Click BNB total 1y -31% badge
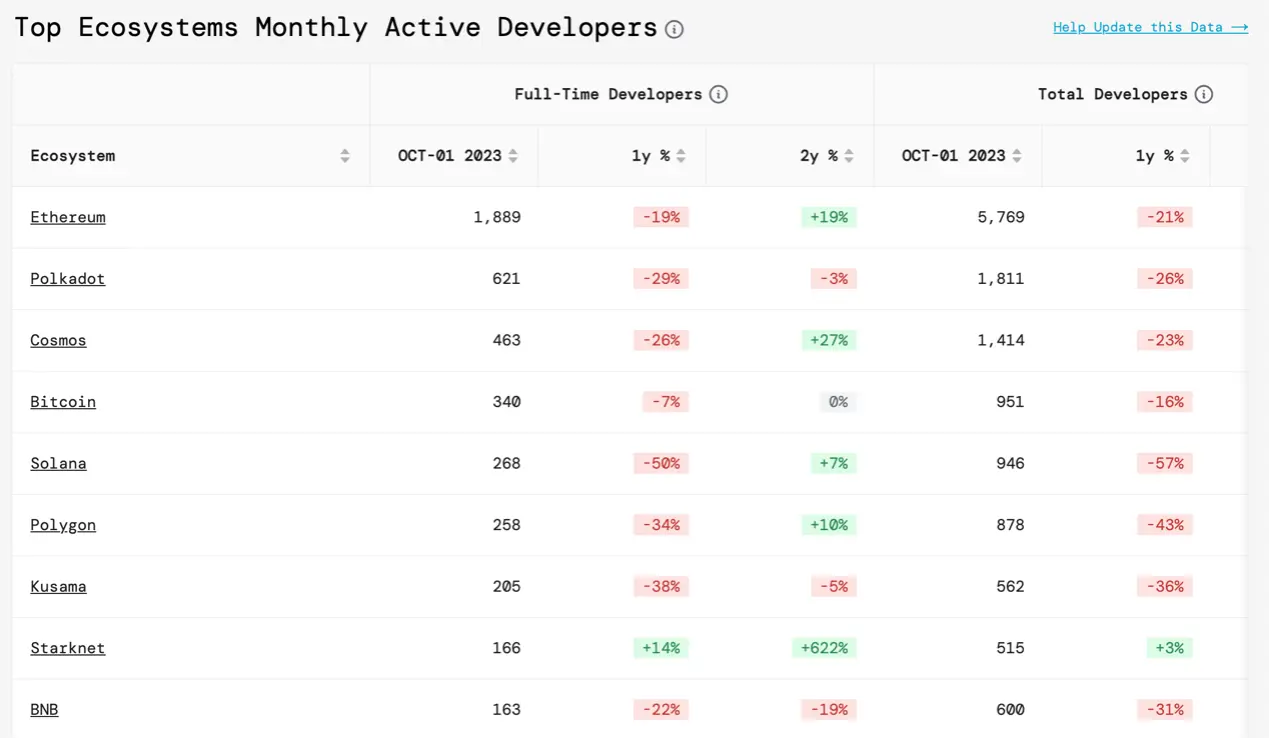Viewport: 1274px width, 742px height. [x=1165, y=709]
